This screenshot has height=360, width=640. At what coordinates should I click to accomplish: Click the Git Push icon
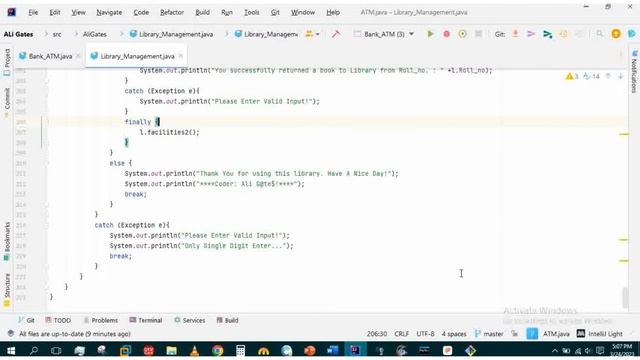(547, 34)
